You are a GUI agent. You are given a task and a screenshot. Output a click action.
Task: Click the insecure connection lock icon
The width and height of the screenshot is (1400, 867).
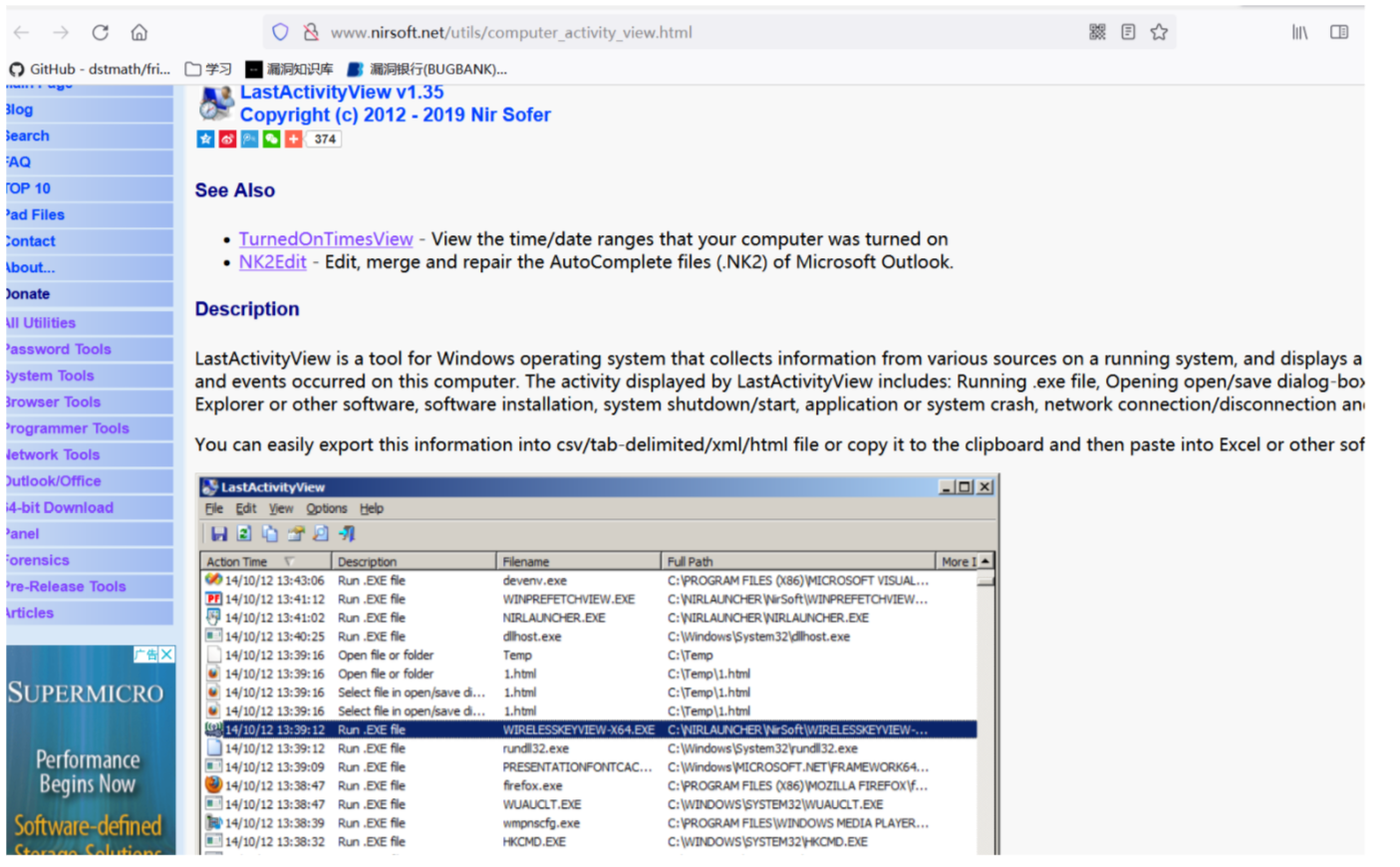pos(311,33)
